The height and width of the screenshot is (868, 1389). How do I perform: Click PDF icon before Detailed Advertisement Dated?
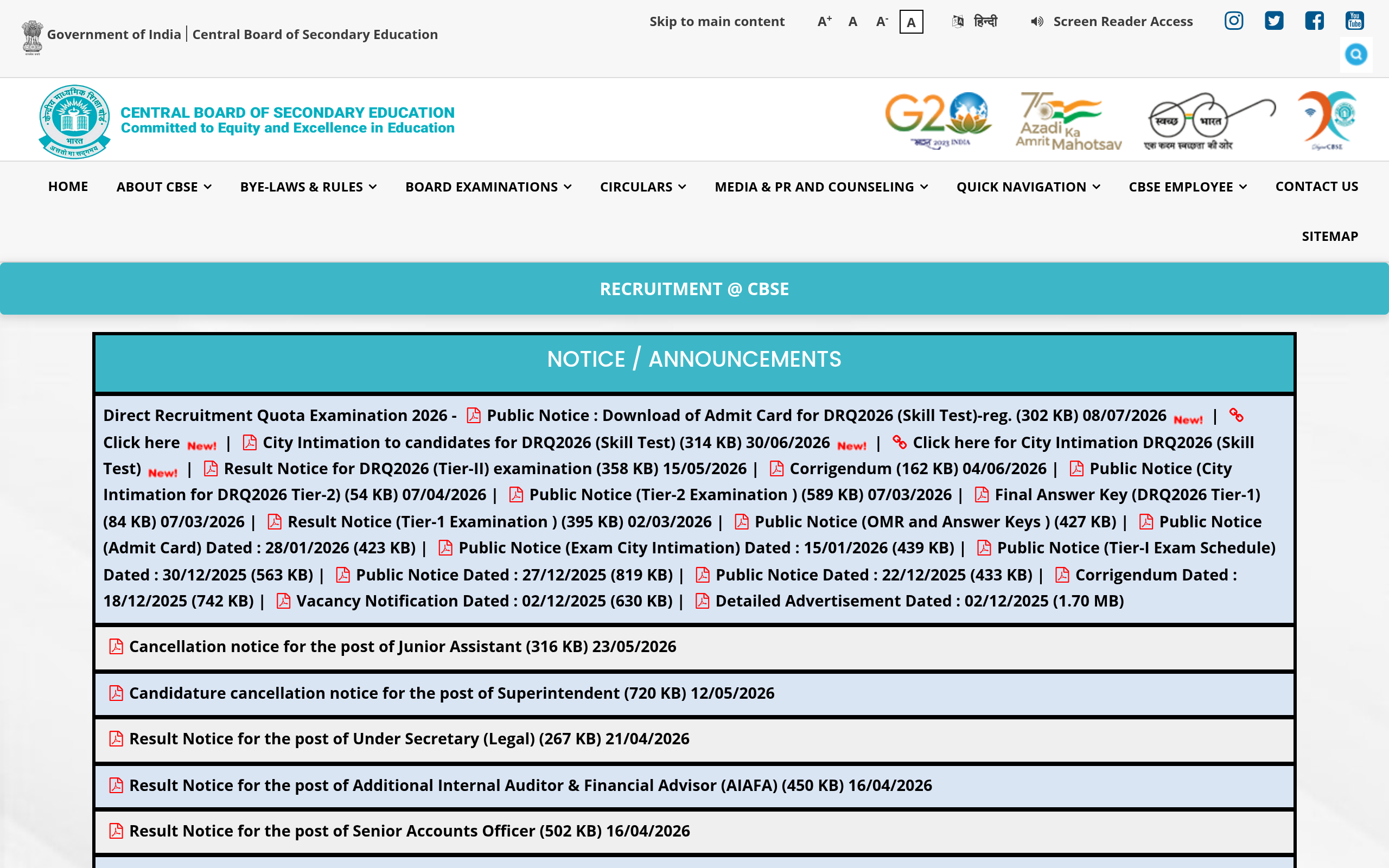(x=702, y=601)
